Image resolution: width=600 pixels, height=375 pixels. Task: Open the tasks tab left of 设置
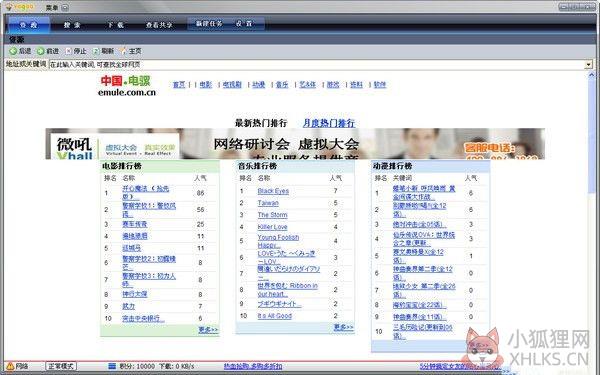coord(209,23)
